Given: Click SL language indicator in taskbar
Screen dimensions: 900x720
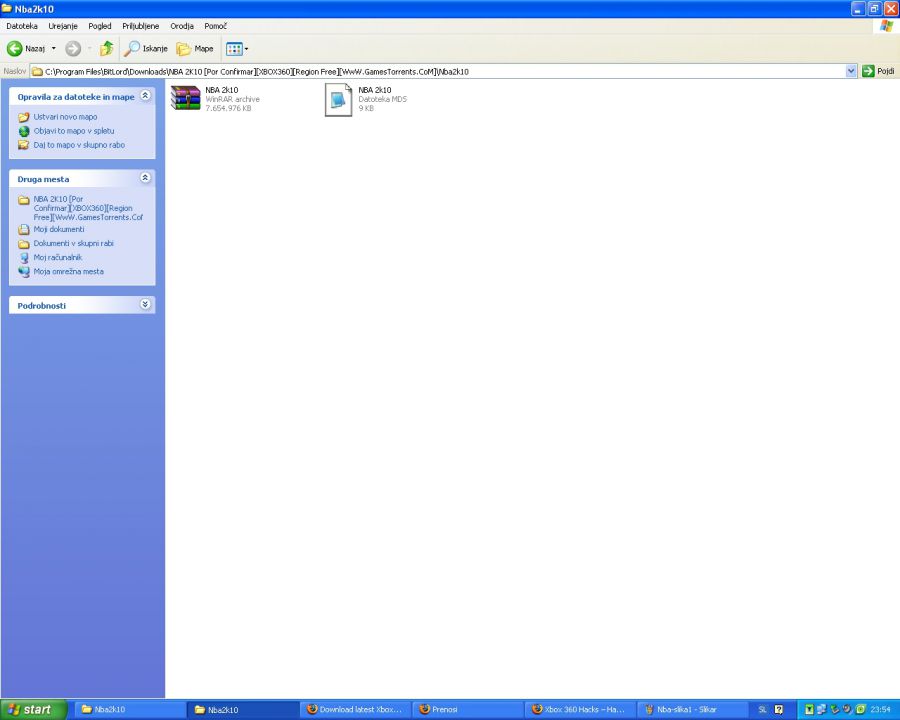Looking at the screenshot, I should (x=762, y=710).
